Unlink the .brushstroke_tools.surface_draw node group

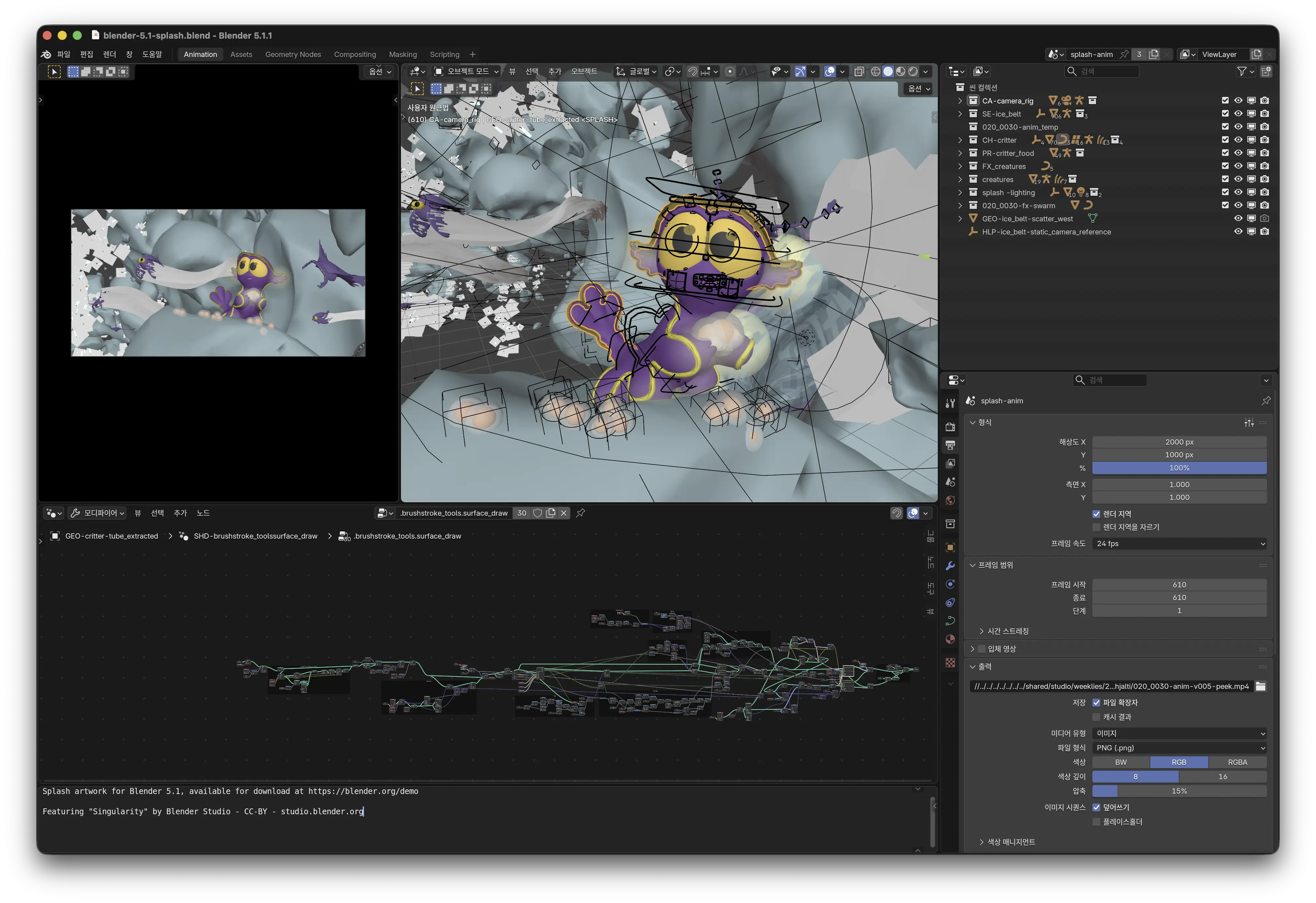(x=563, y=513)
